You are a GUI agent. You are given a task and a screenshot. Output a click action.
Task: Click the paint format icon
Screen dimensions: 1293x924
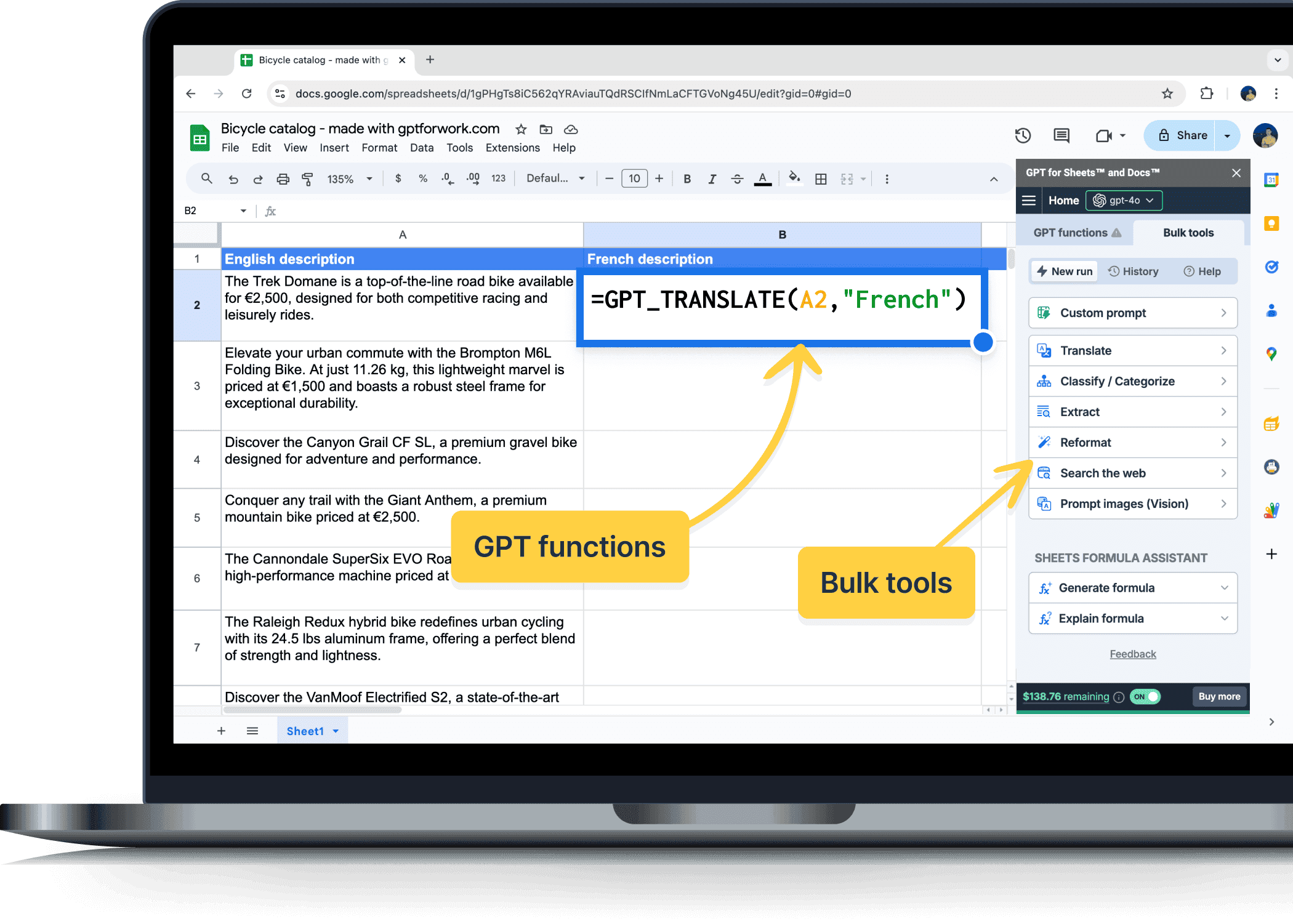click(307, 179)
